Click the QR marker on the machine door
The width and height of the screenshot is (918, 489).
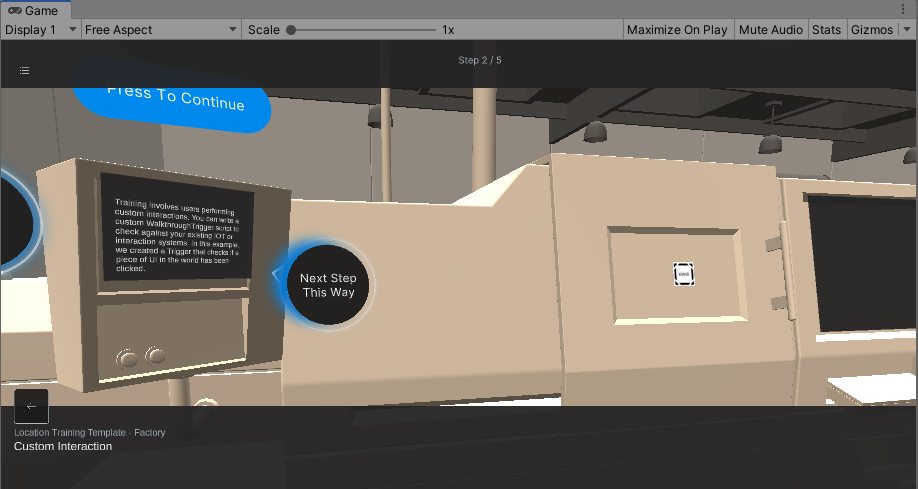(684, 274)
